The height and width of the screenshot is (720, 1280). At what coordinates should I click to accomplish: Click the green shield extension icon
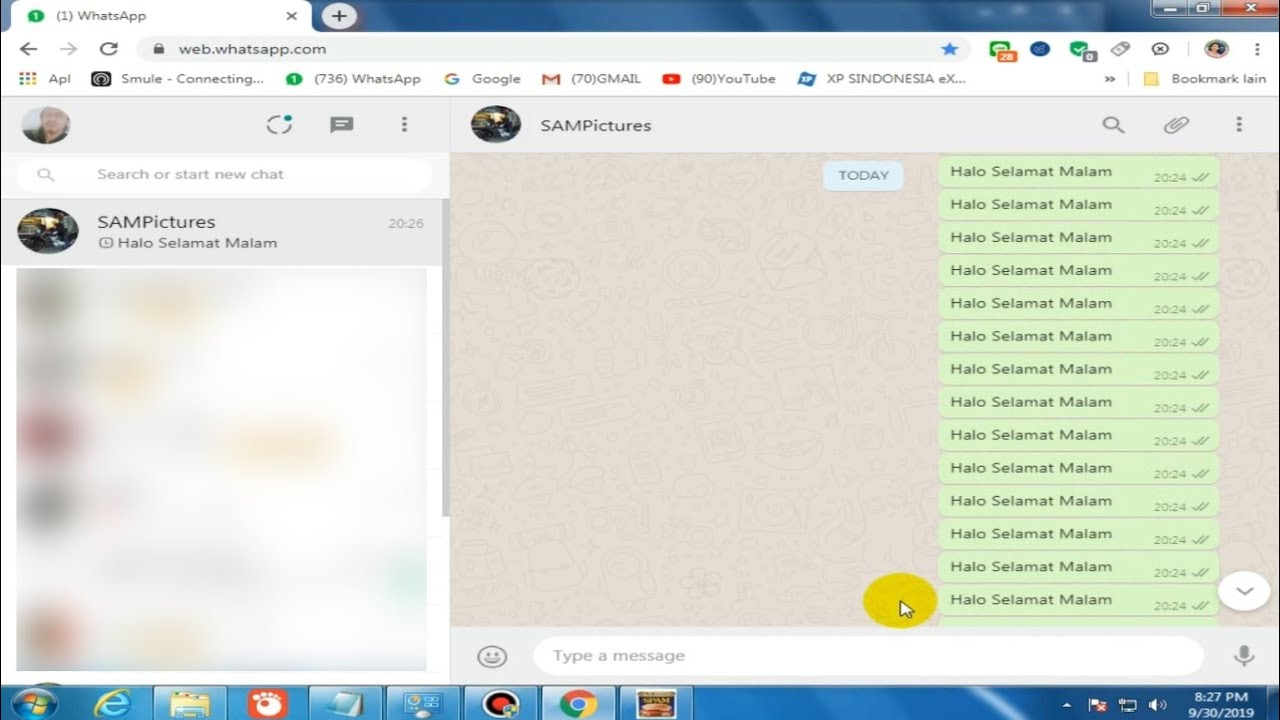[x=1081, y=50]
